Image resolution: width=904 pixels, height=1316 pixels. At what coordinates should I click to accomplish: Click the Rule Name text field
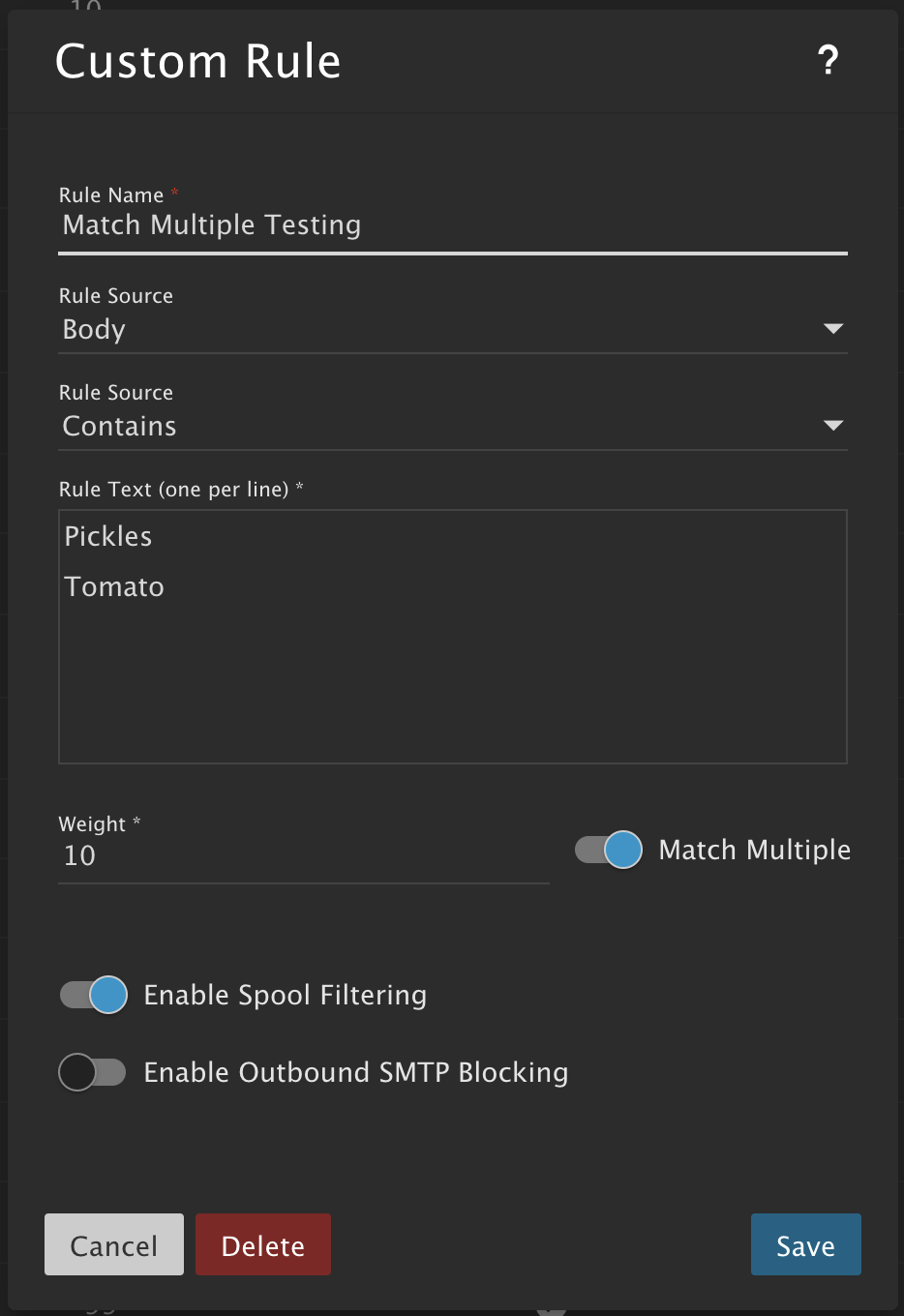(x=451, y=225)
